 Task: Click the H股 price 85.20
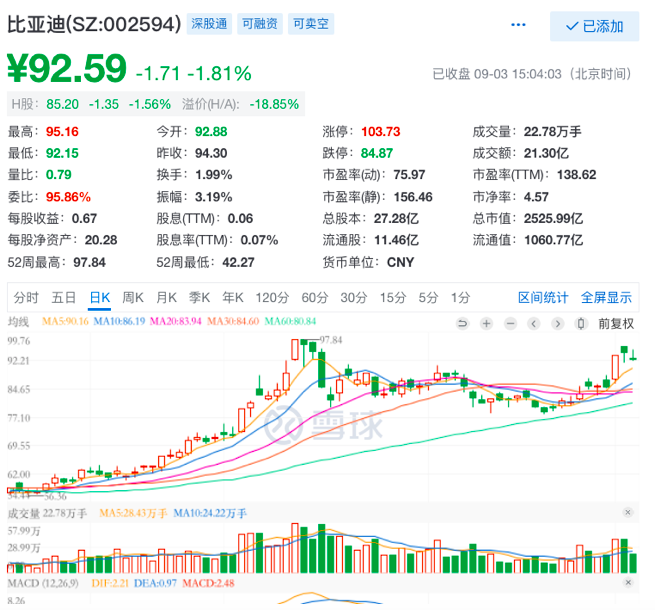click(x=63, y=104)
